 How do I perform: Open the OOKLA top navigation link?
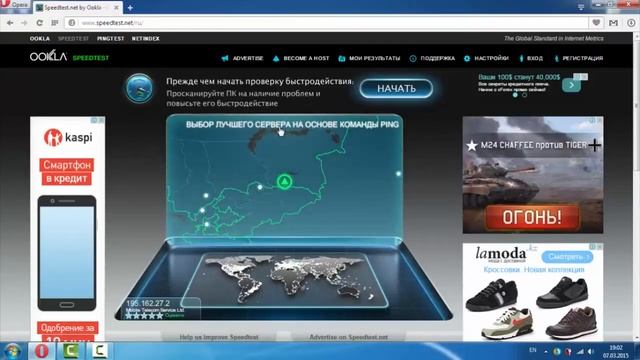(x=40, y=38)
